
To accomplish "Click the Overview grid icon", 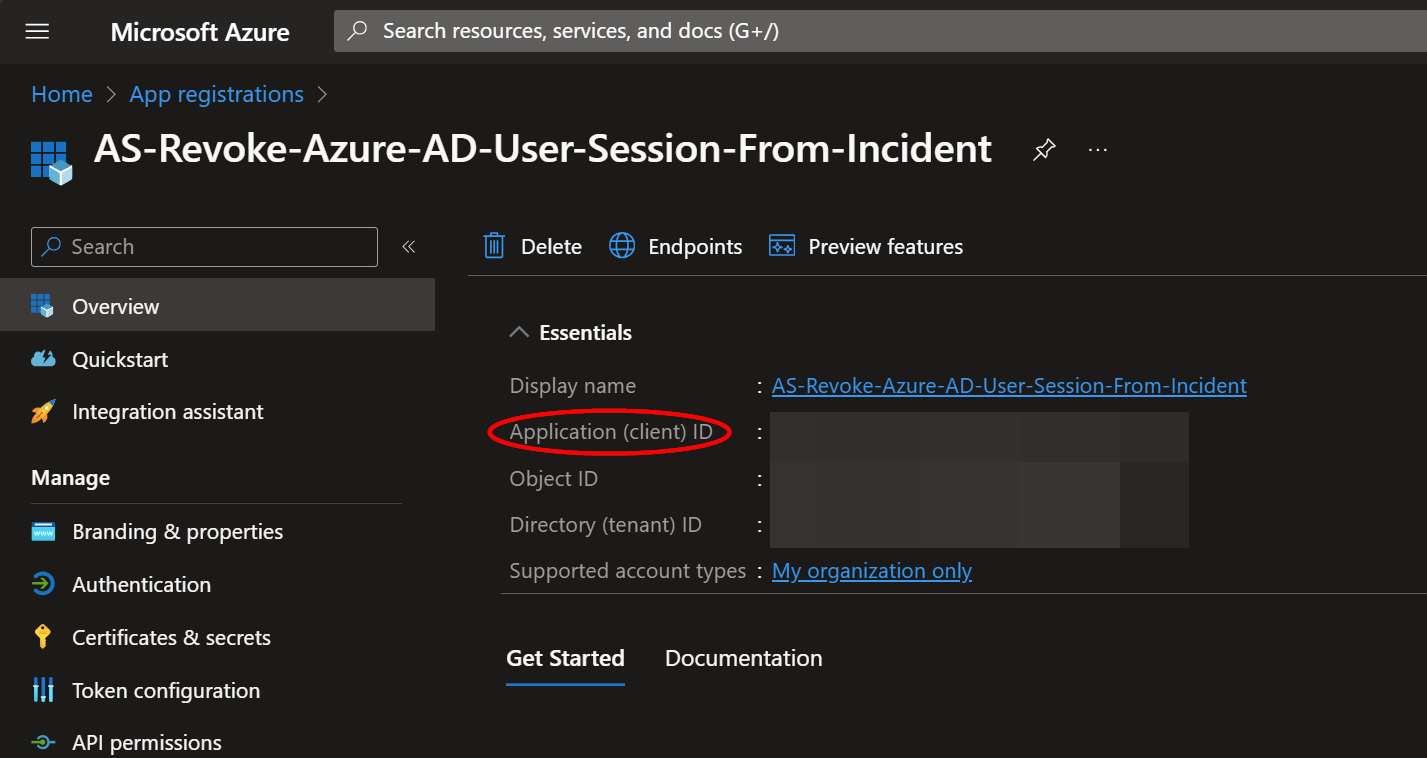I will pos(43,306).
